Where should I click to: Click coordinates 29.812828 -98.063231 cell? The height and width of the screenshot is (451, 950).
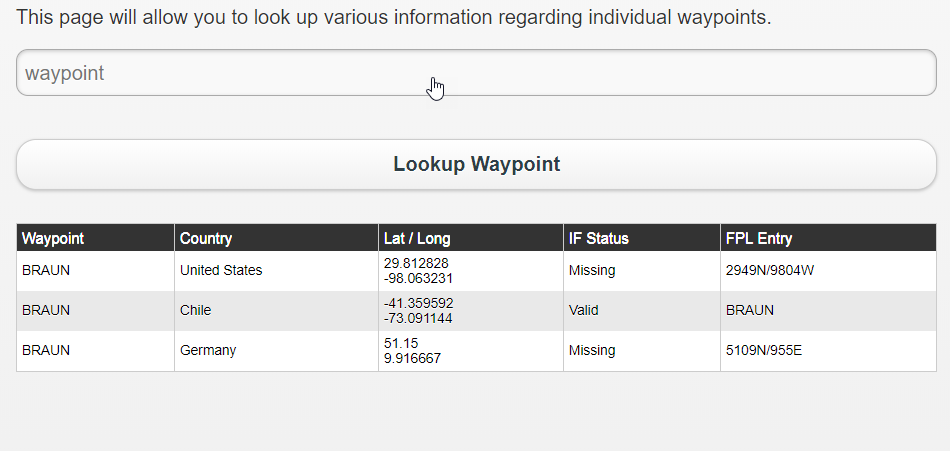point(418,271)
